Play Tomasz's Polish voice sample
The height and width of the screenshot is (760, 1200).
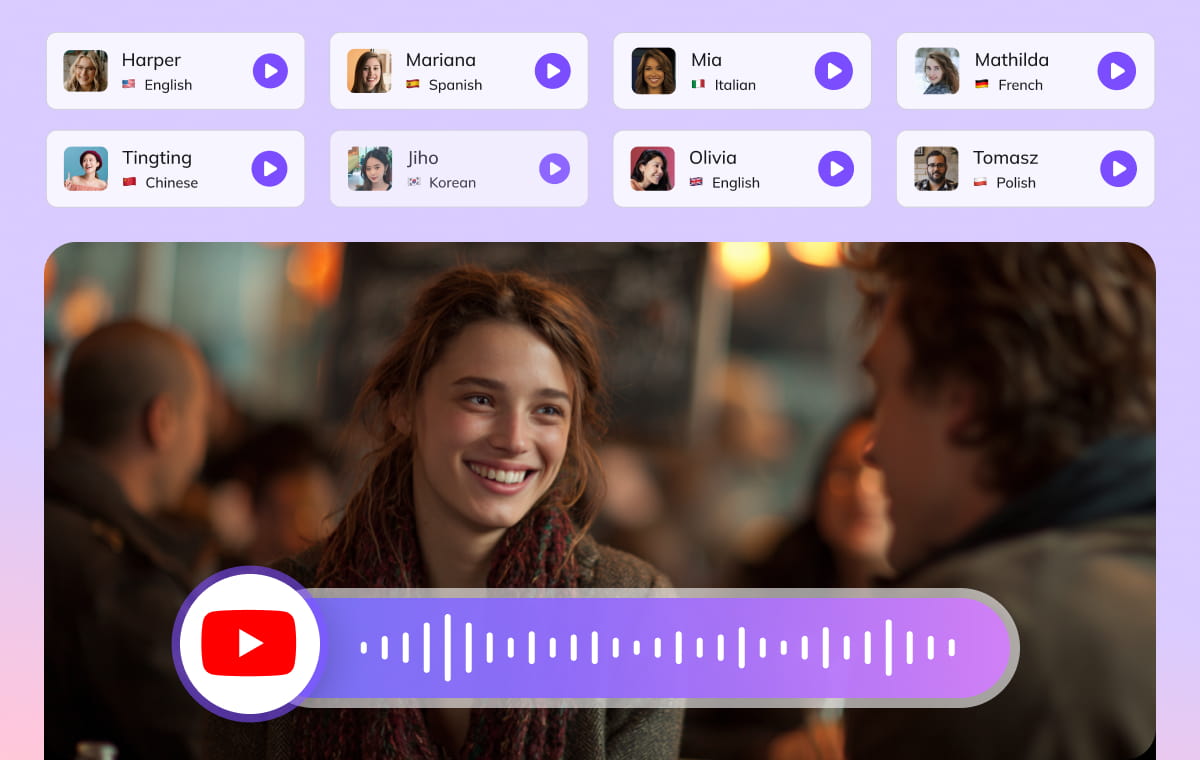point(1117,168)
